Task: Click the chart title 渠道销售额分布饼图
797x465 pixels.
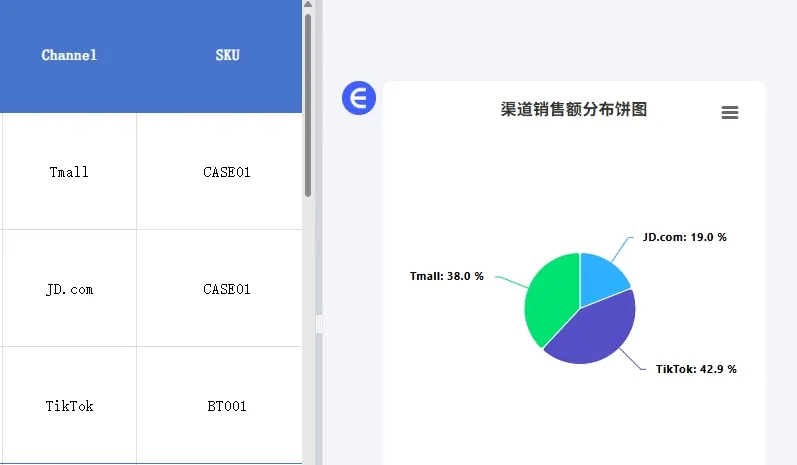Action: tap(574, 109)
